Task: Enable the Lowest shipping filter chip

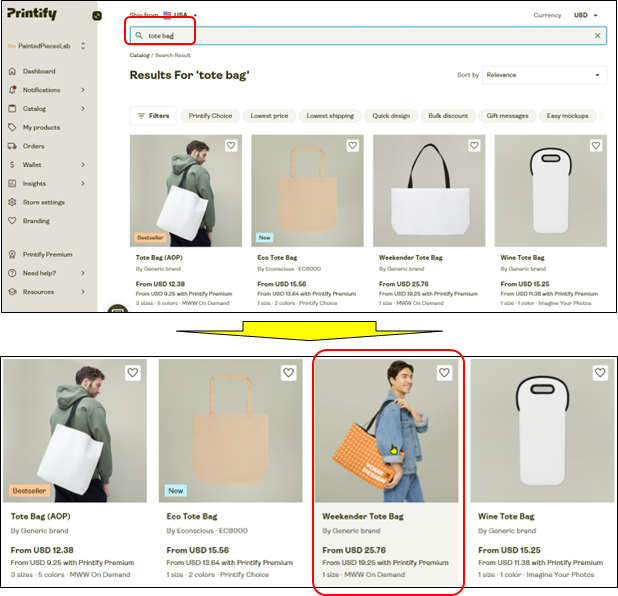Action: click(x=330, y=116)
